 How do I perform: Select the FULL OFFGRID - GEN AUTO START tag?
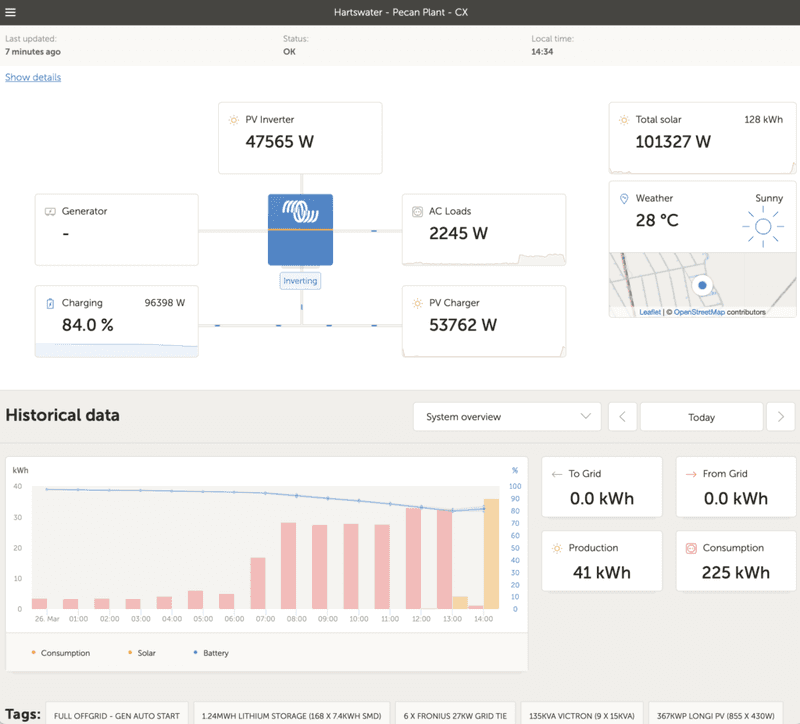(117, 715)
